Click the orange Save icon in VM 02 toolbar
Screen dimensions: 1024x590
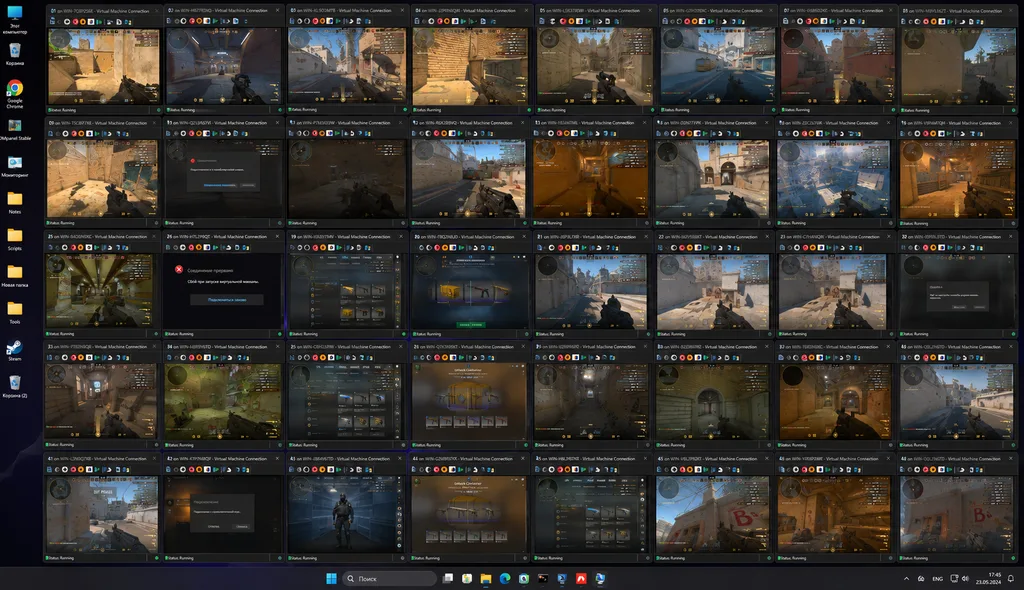pos(199,21)
